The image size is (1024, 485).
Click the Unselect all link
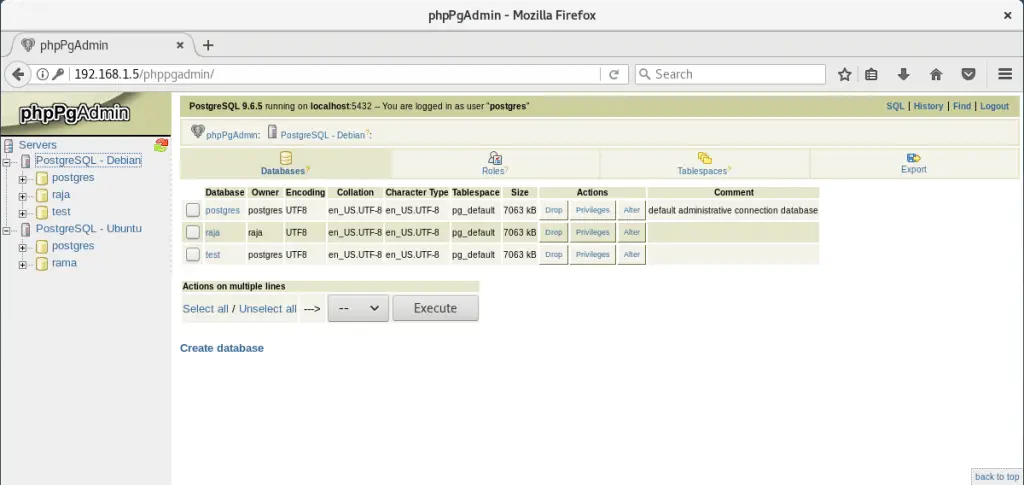[x=268, y=309]
